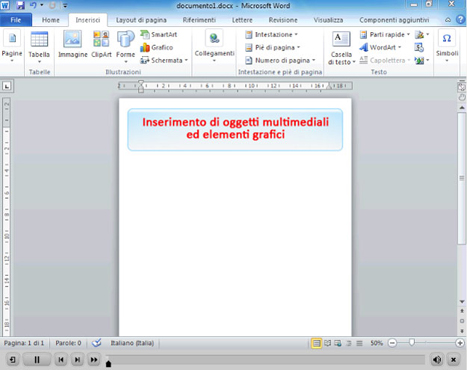Switch to the Layout di pagina tab

[141, 20]
